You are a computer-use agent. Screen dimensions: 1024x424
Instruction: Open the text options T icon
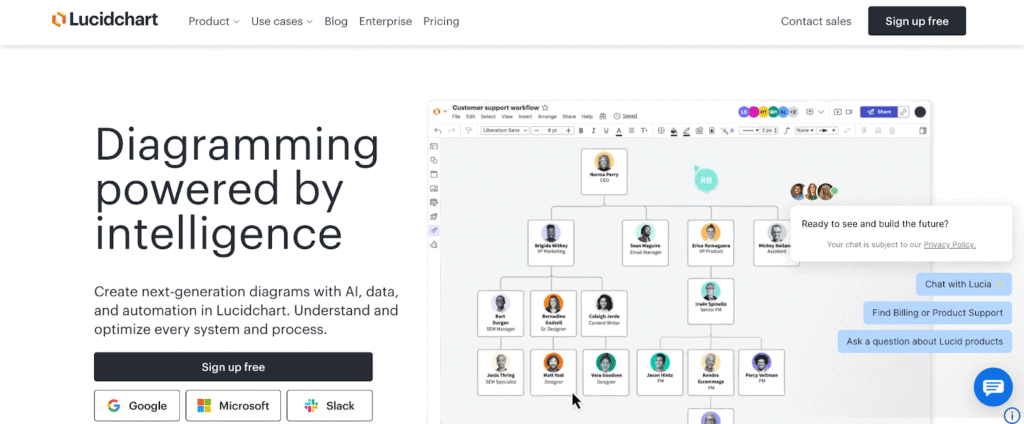(x=644, y=131)
